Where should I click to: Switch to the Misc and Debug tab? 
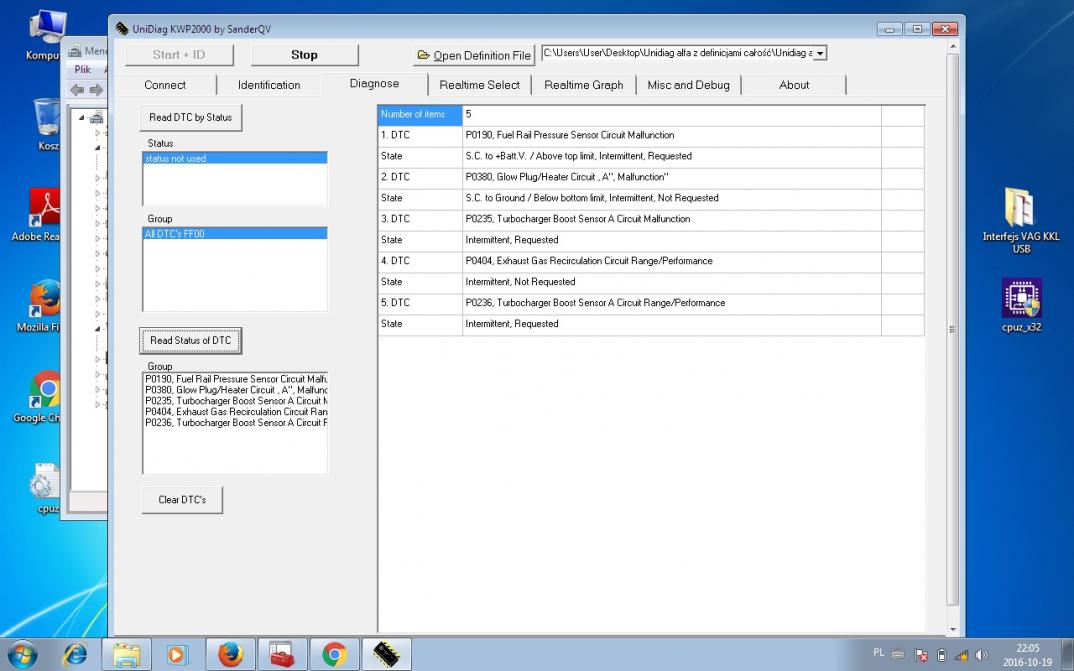pos(688,85)
